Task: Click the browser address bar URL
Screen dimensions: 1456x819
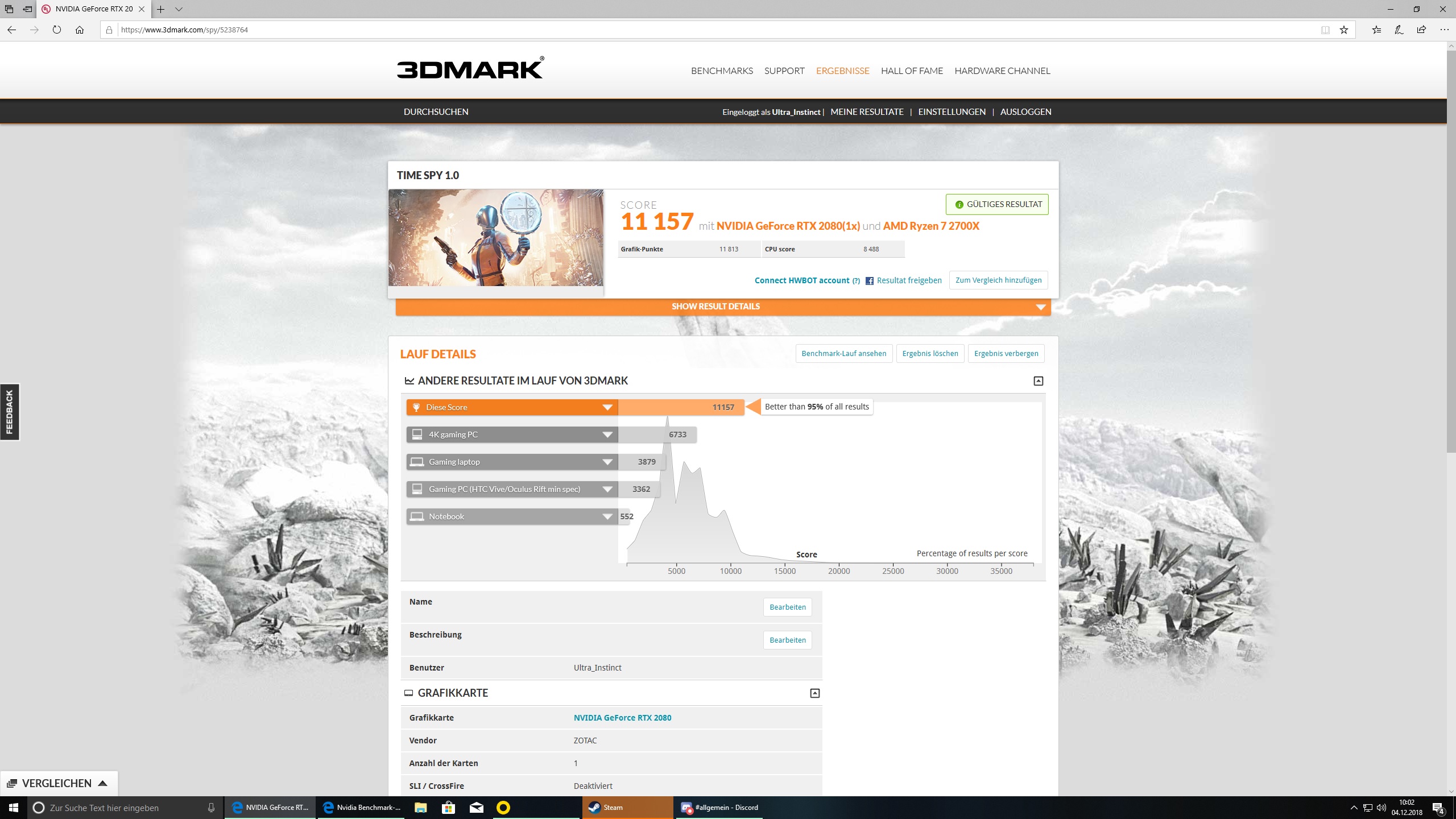Action: tap(184, 30)
